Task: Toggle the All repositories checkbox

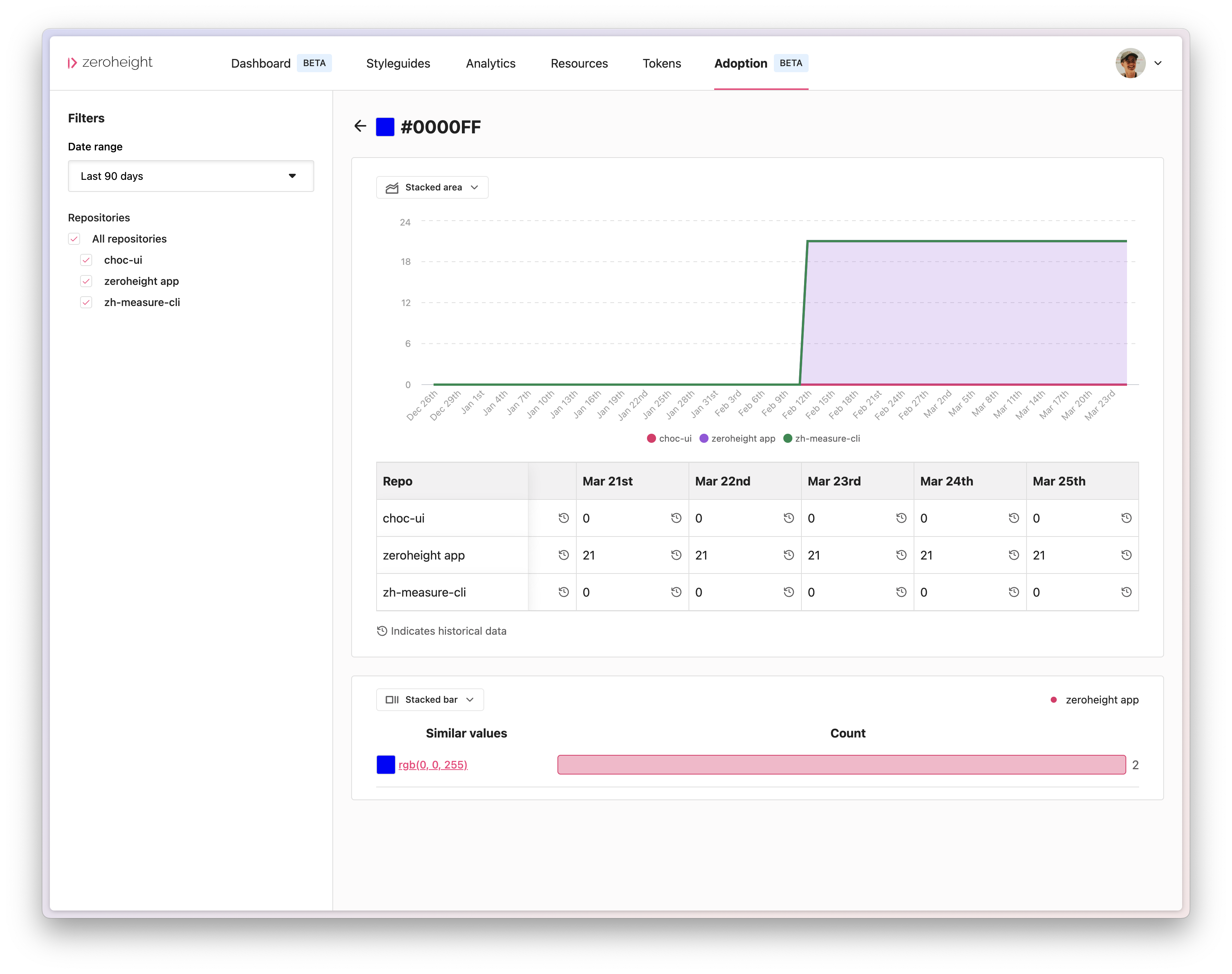Action: click(74, 239)
